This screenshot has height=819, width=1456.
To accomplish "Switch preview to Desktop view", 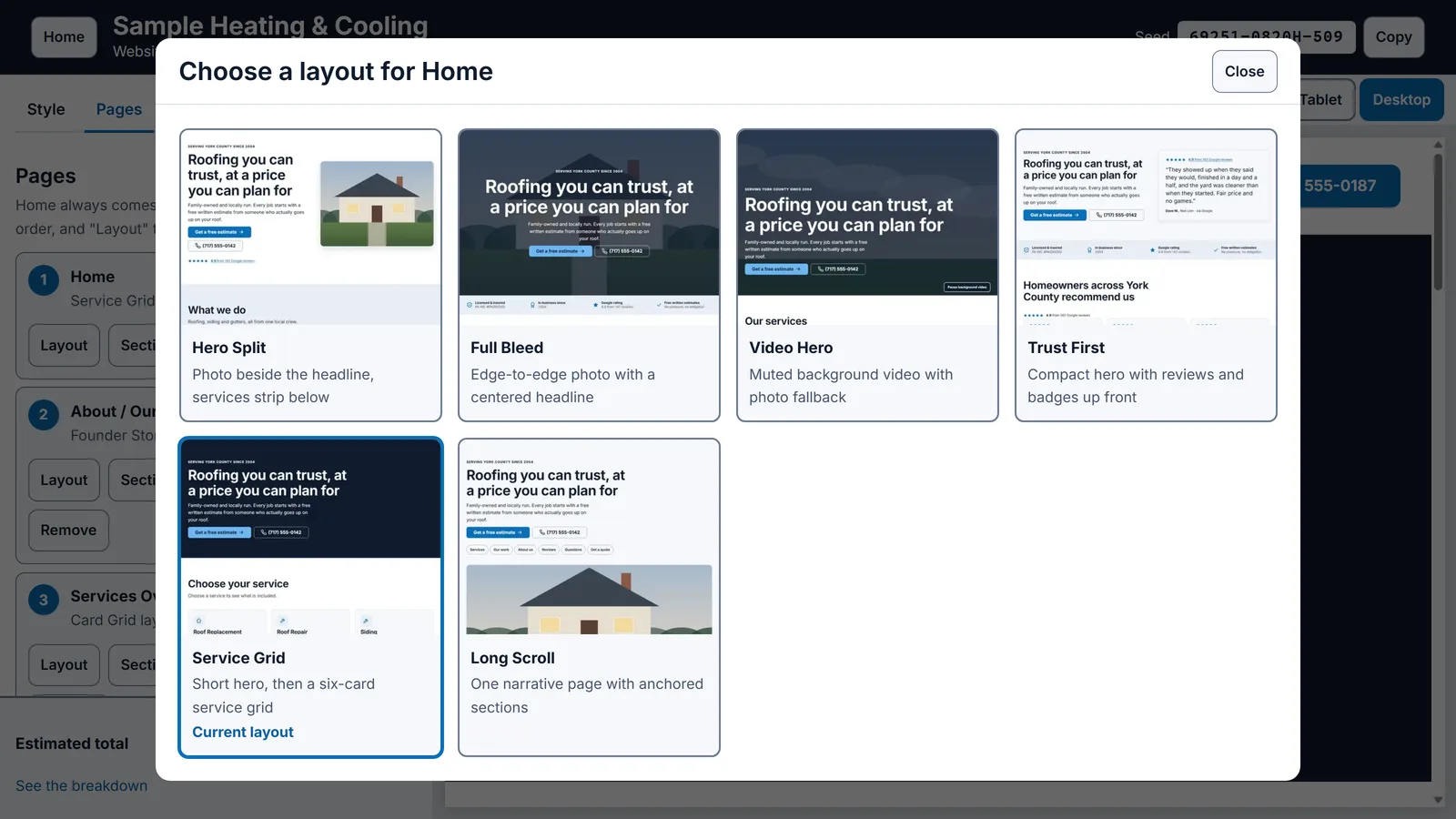I will (1401, 100).
